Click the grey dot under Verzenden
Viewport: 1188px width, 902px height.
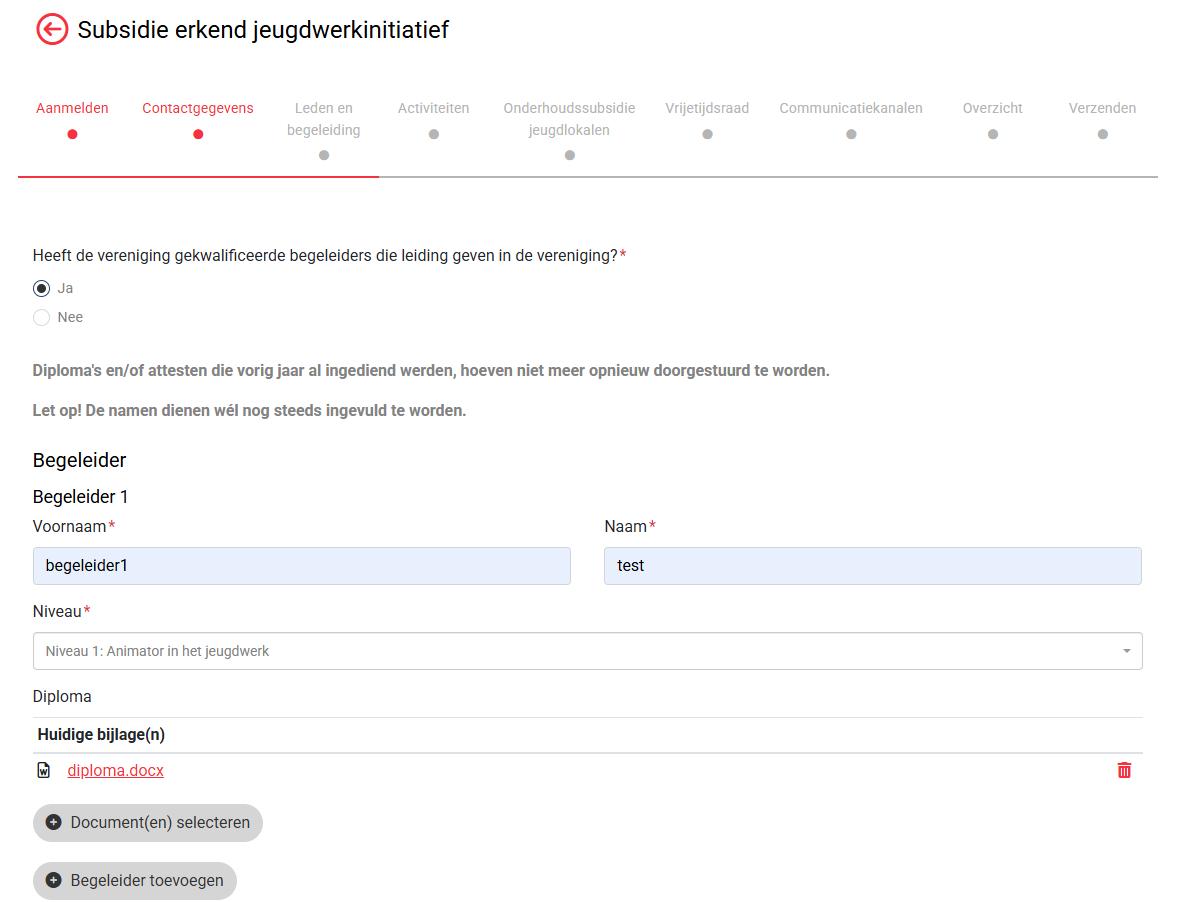coord(1102,134)
